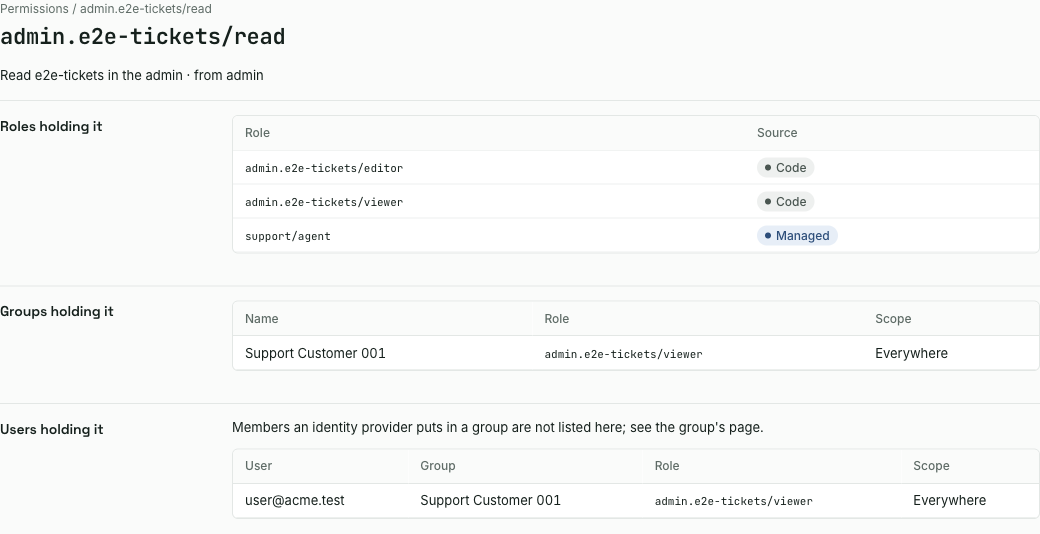The width and height of the screenshot is (1040, 534).
Task: Click the 'Groups holding it' section label
Action: [x=57, y=311]
